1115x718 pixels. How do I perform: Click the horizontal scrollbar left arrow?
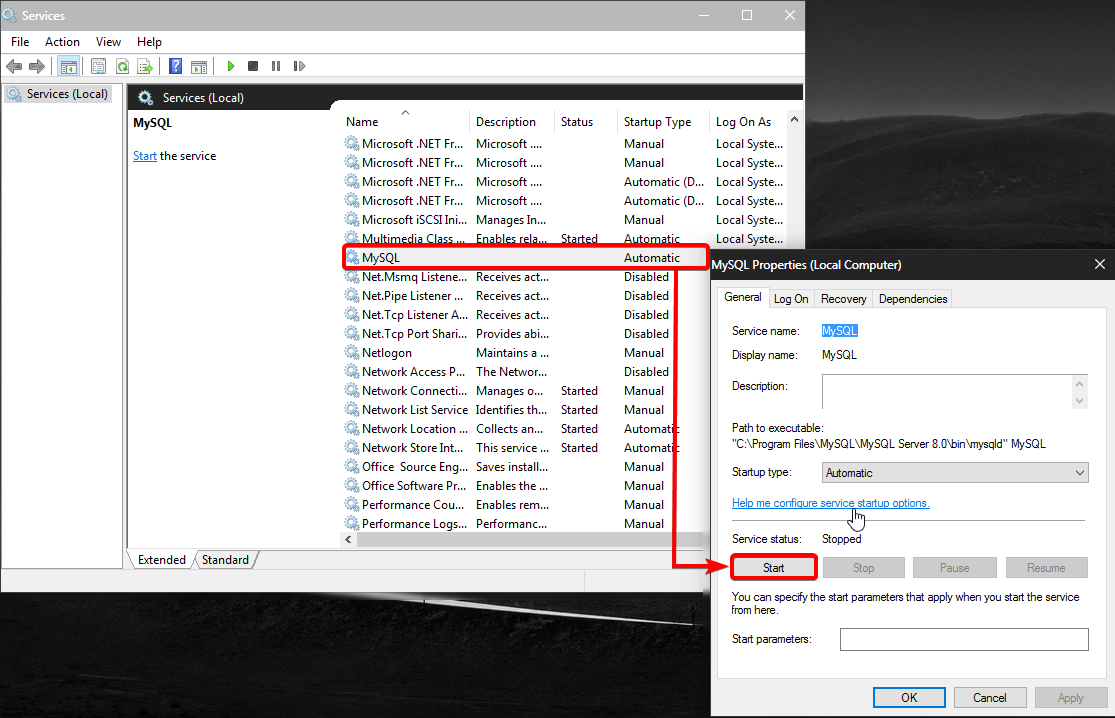(348, 540)
